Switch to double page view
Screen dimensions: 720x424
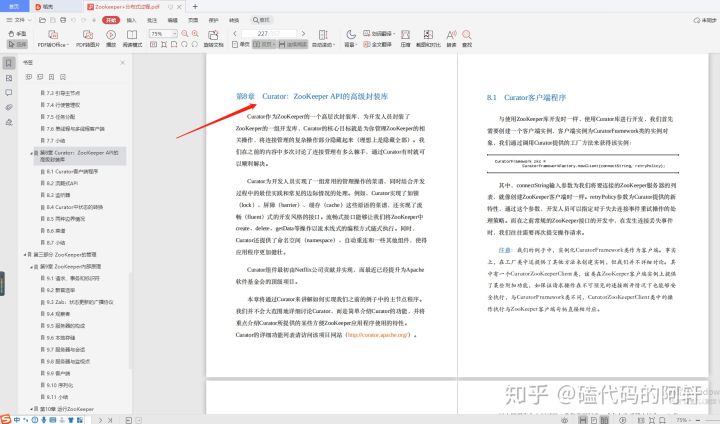pos(264,45)
